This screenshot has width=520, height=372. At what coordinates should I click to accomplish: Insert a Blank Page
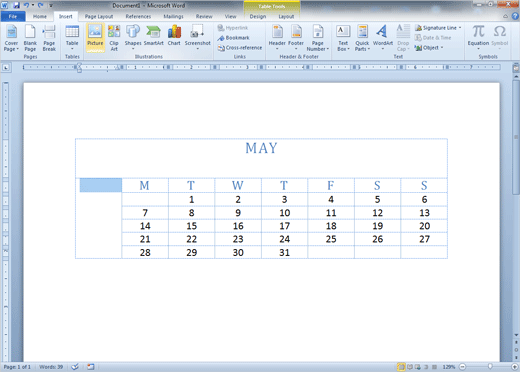pyautogui.click(x=30, y=38)
